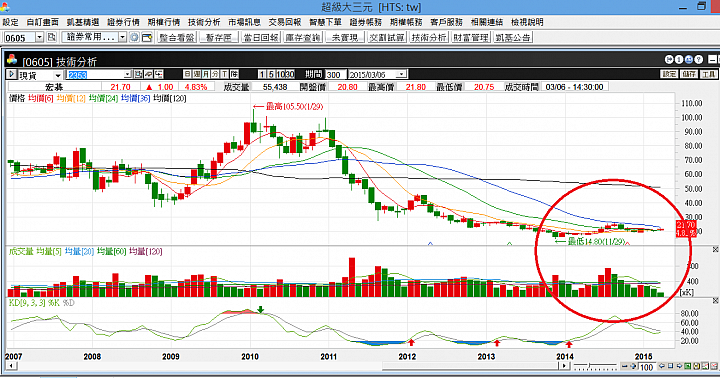Click the play arrow icon beside 現貨

(x=11, y=74)
